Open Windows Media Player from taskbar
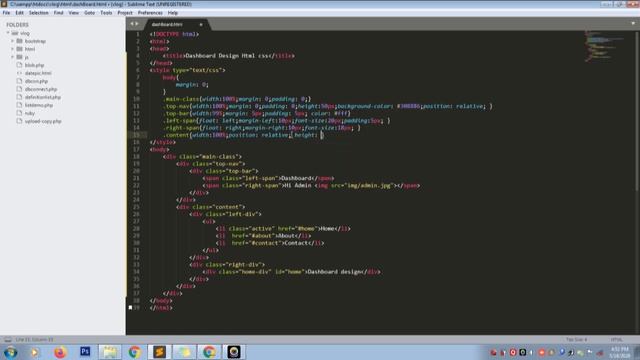Viewport: 640px width, 360px height. 35,352
